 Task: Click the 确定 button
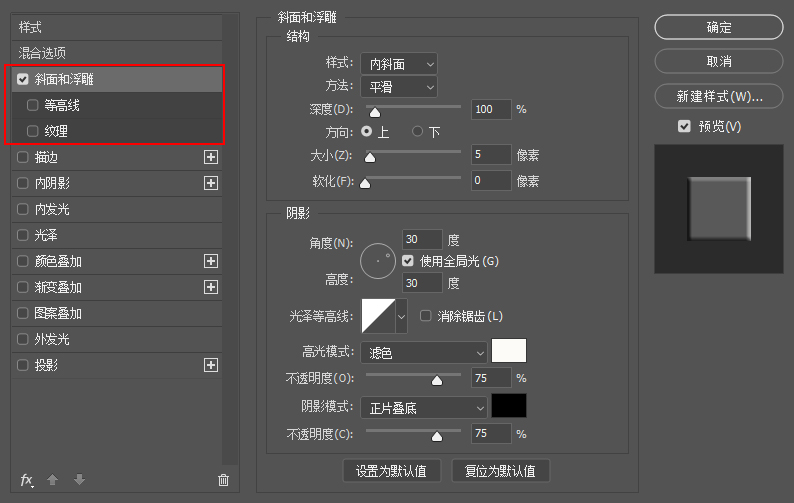click(718, 28)
